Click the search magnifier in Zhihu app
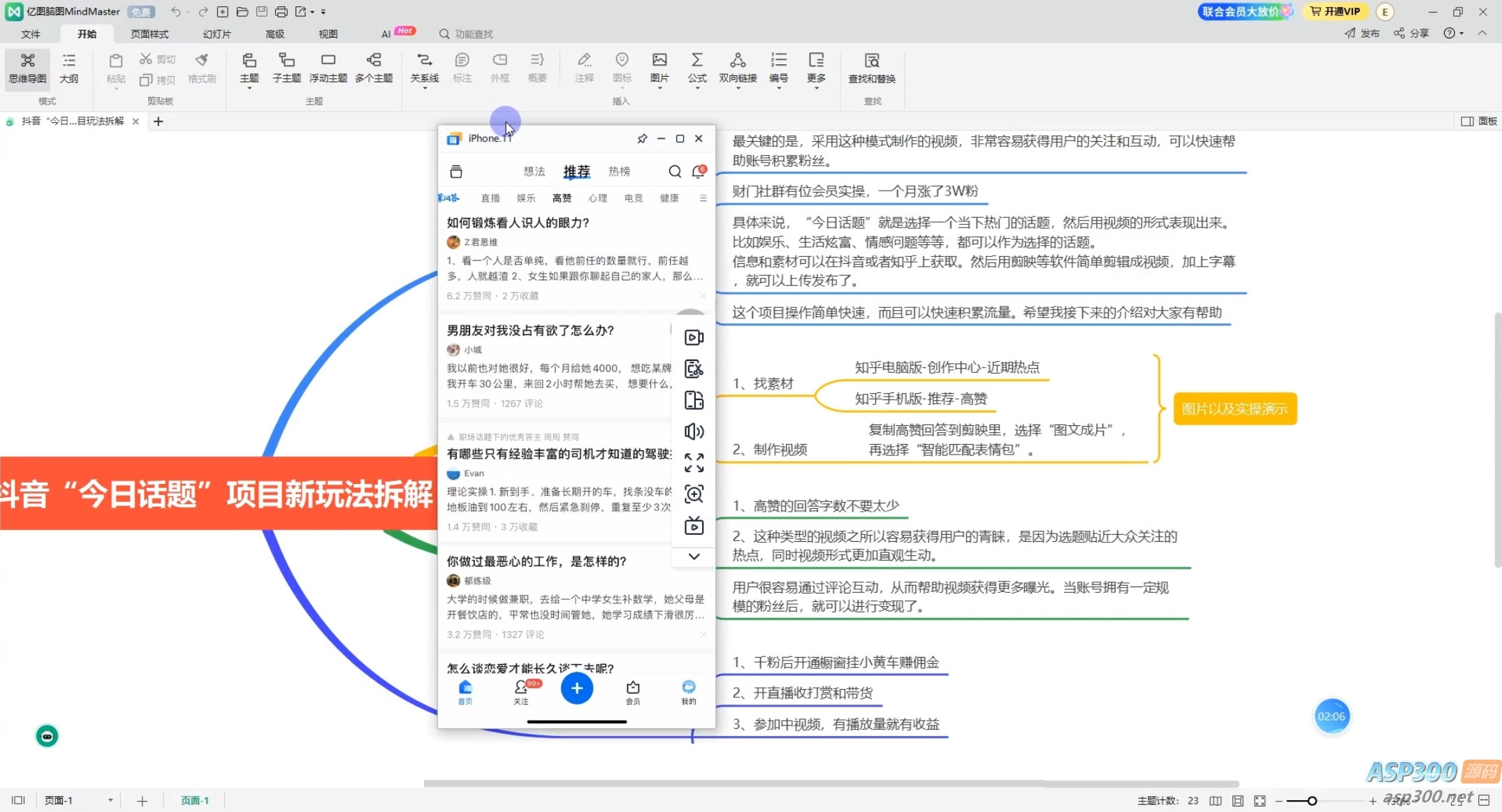 pos(674,172)
